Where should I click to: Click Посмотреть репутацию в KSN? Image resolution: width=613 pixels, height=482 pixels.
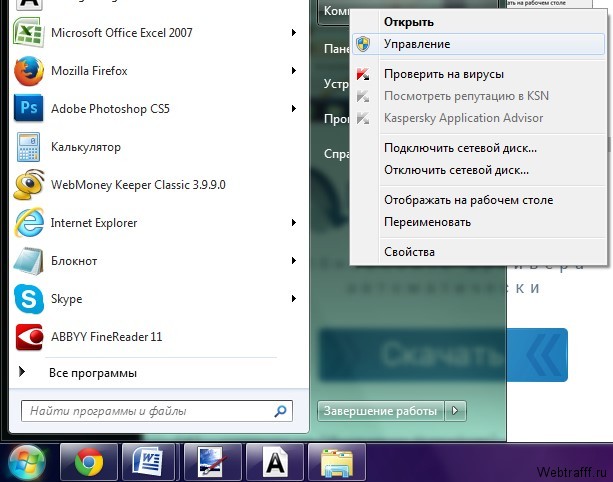(478, 96)
